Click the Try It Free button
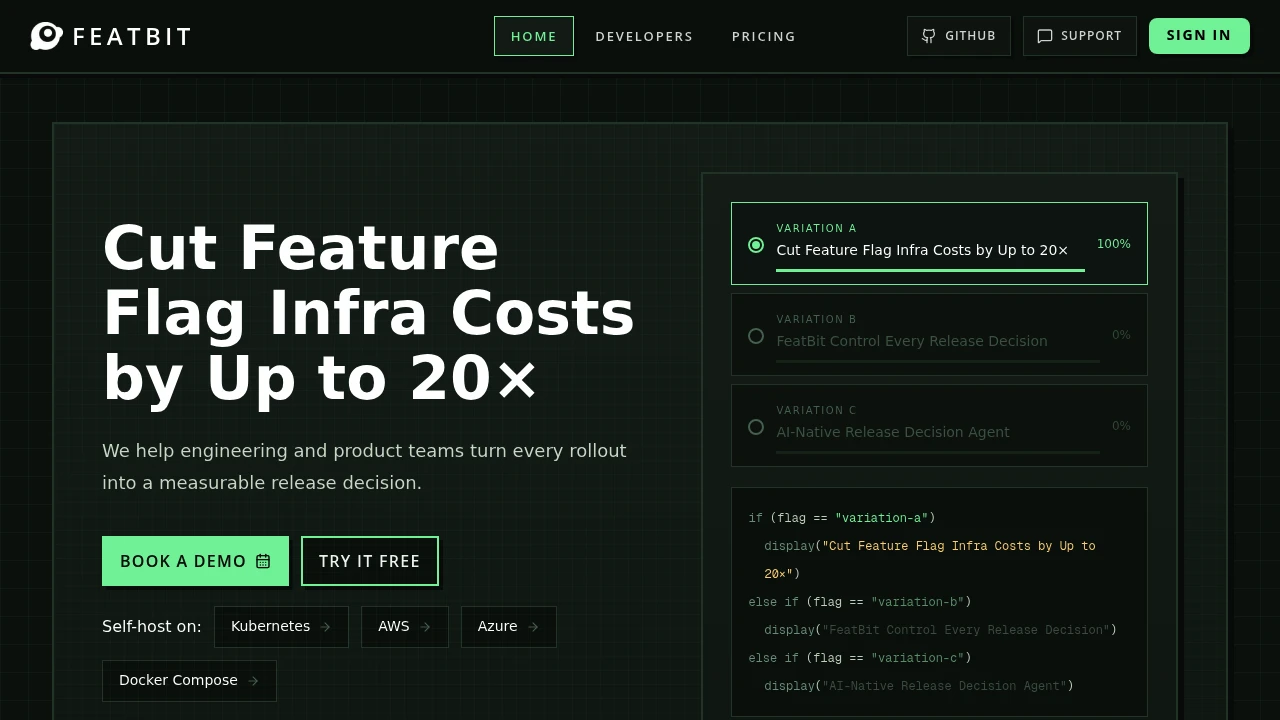This screenshot has height=720, width=1280. [x=370, y=561]
